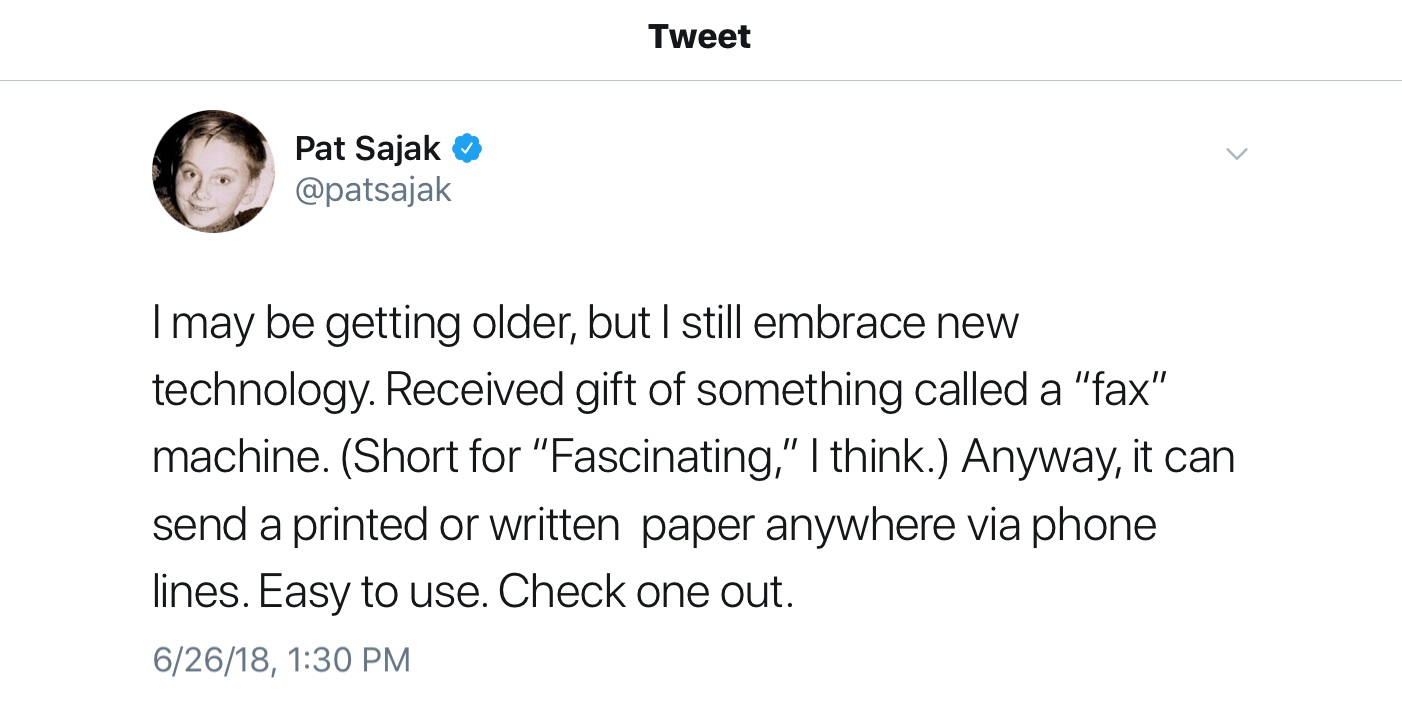
Task: Open Pat Sajak's profile picture
Action: tap(213, 171)
